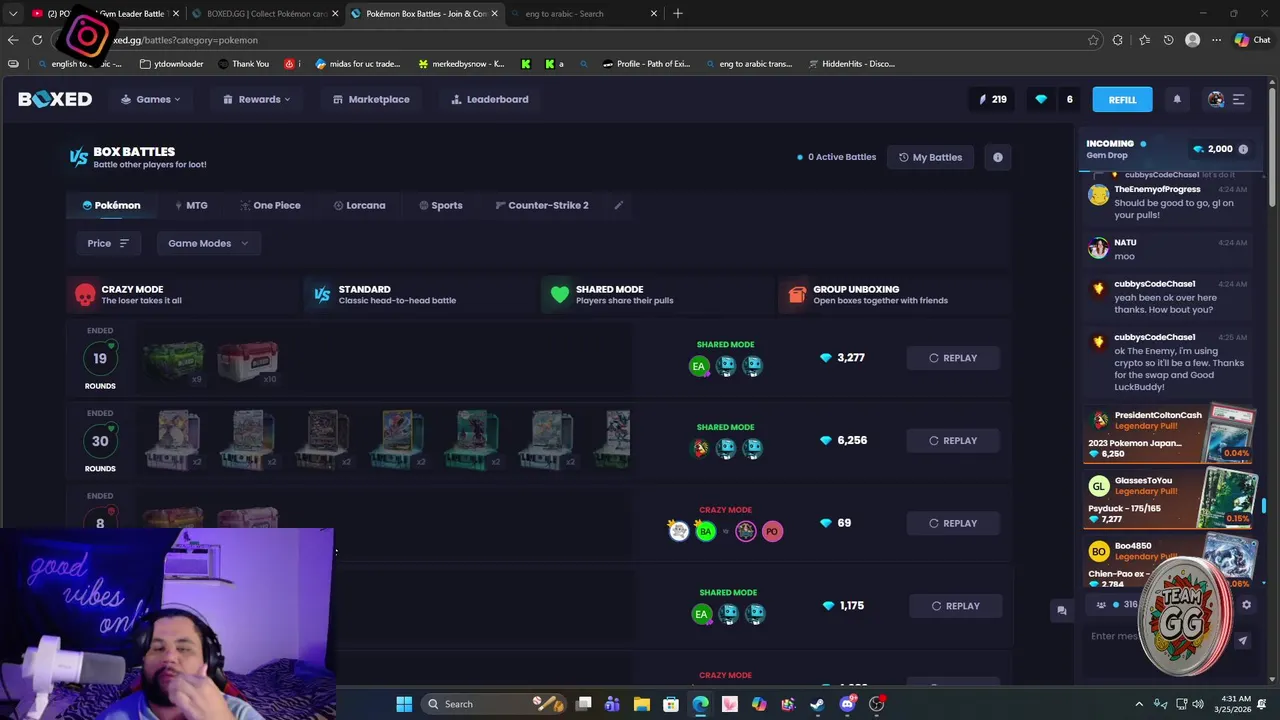Expand the Rewards dropdown
Viewport: 1280px width, 720px height.
point(257,99)
